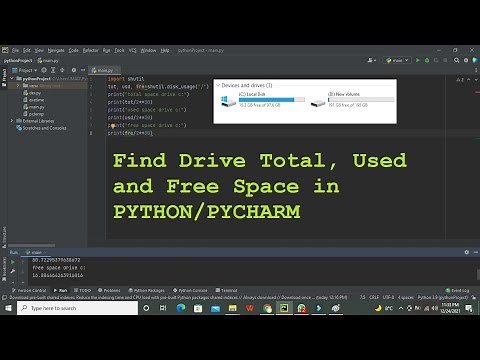Open Task View on the taskbar
480x360 pixels.
(x=163, y=308)
